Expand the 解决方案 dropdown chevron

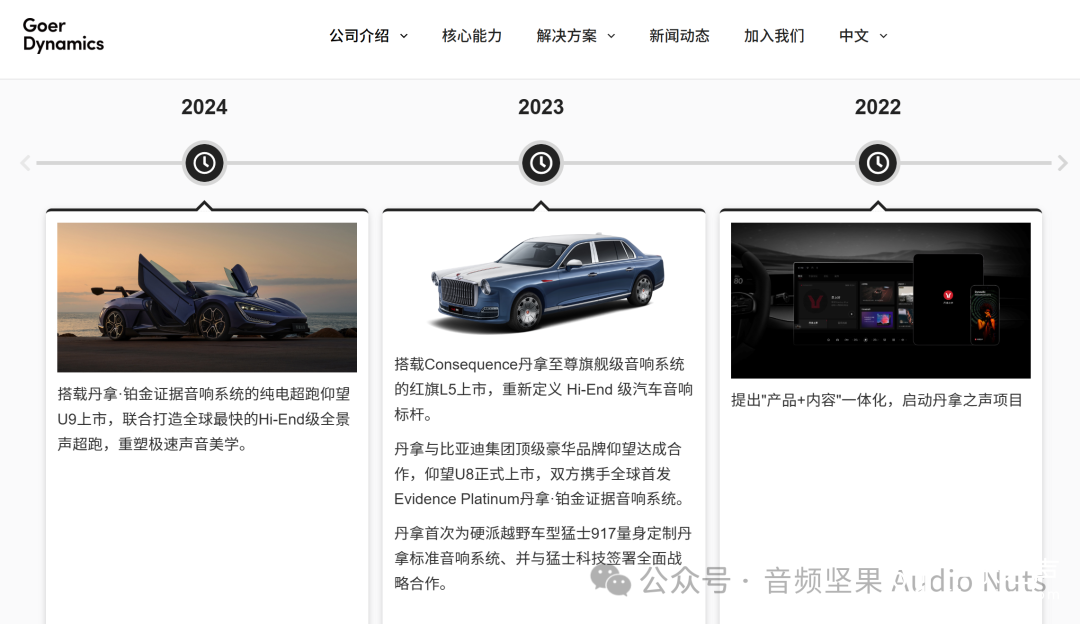click(611, 36)
